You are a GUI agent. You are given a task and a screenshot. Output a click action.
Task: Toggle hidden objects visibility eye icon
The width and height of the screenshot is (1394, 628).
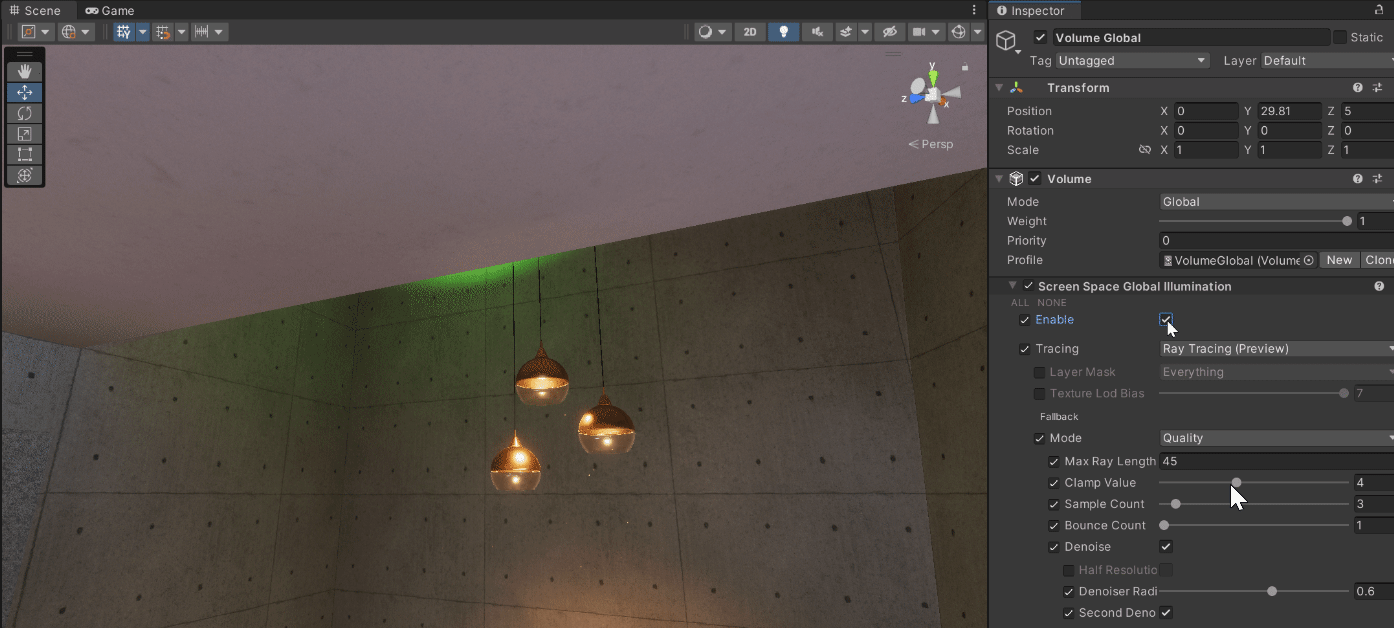pyautogui.click(x=889, y=32)
